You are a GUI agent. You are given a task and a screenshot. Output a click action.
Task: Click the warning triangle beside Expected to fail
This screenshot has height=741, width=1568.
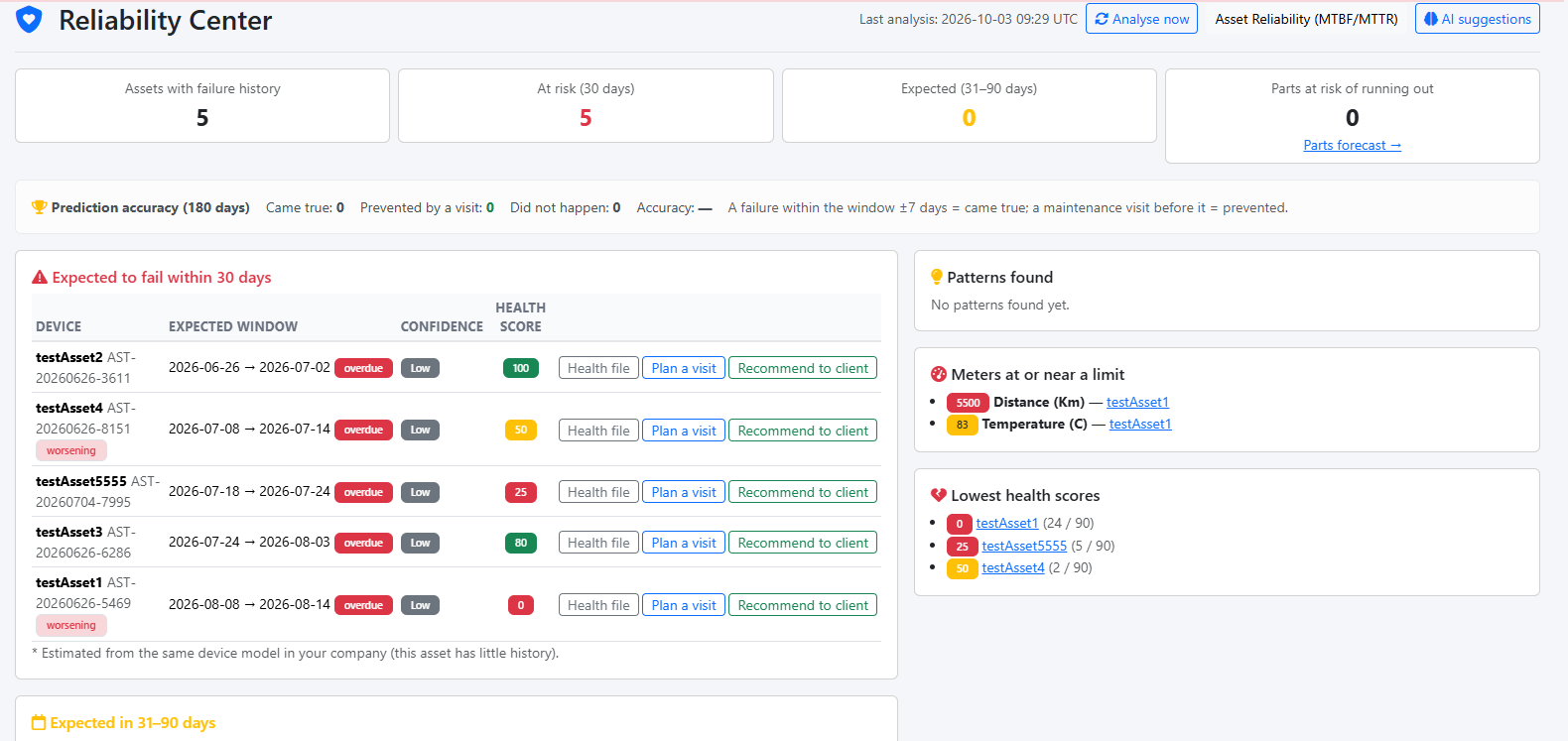coord(40,278)
